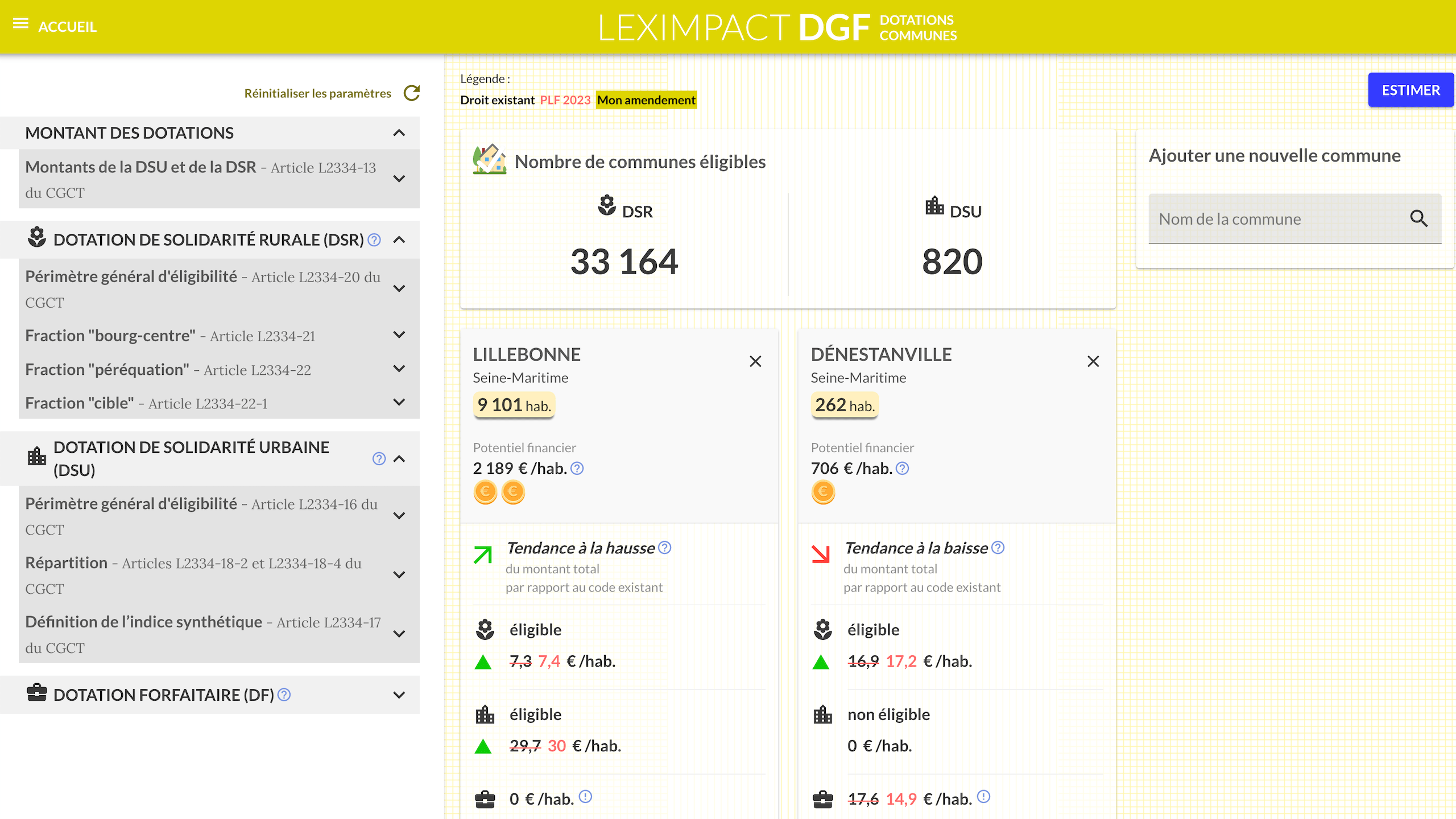Remove the Dénestanville commune card
The width and height of the screenshot is (1456, 819).
pyautogui.click(x=1093, y=361)
